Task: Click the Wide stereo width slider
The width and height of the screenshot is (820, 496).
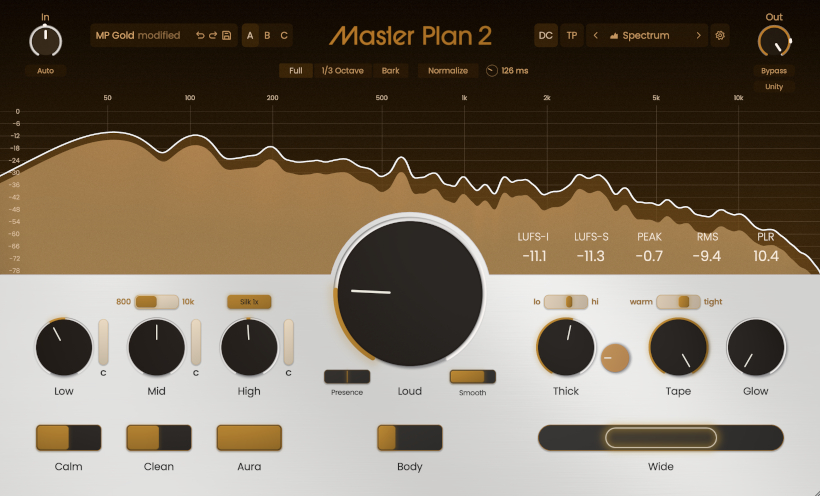Action: coord(661,437)
